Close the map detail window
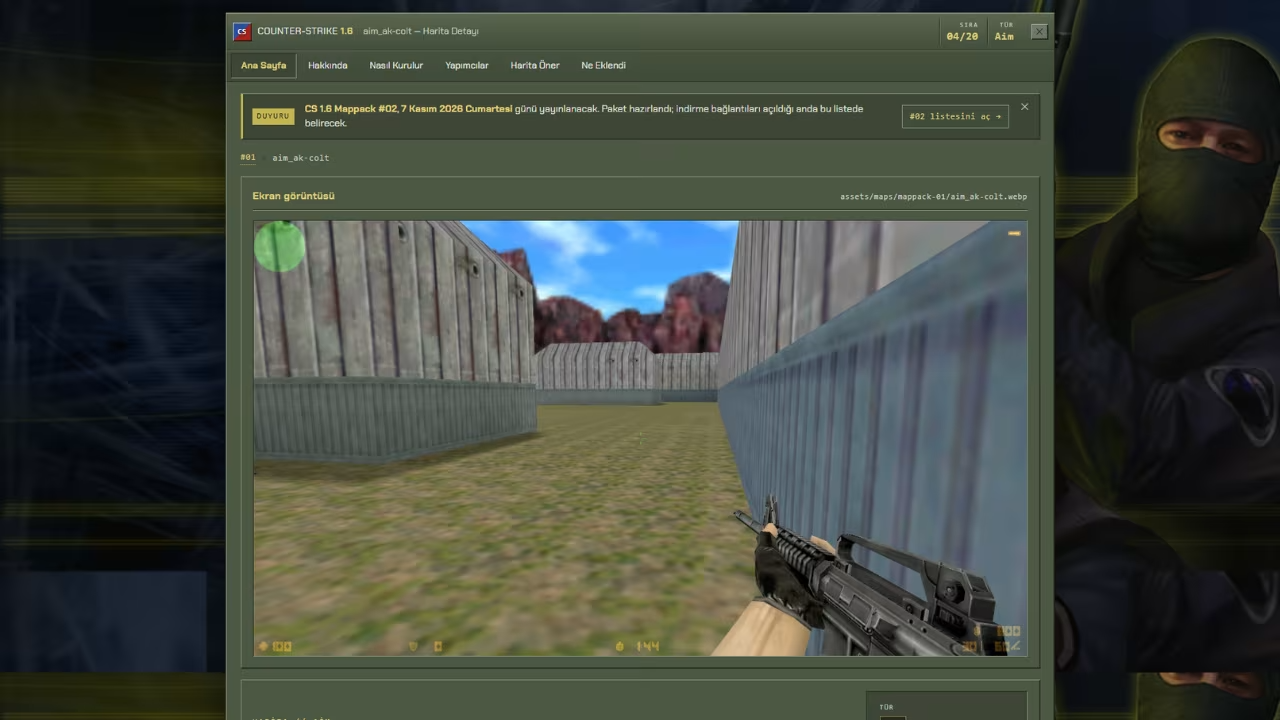Screen dimensions: 1280x720 [x=1039, y=31]
